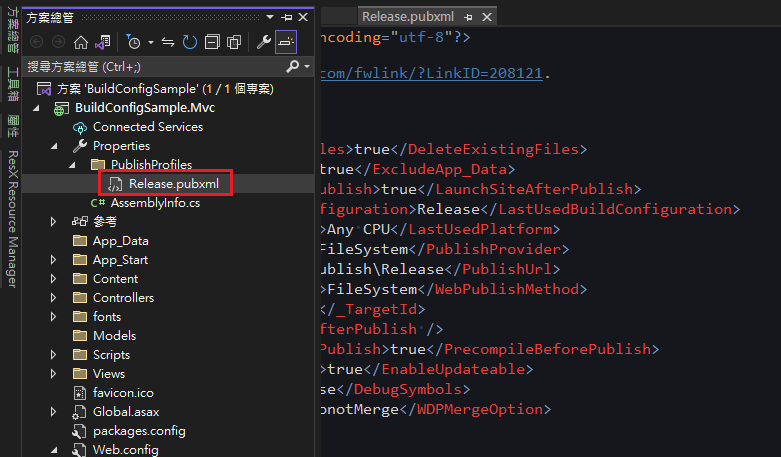Open the Pending Changes Filter dropdown arrow
The height and width of the screenshot is (457, 781).
pos(150,42)
